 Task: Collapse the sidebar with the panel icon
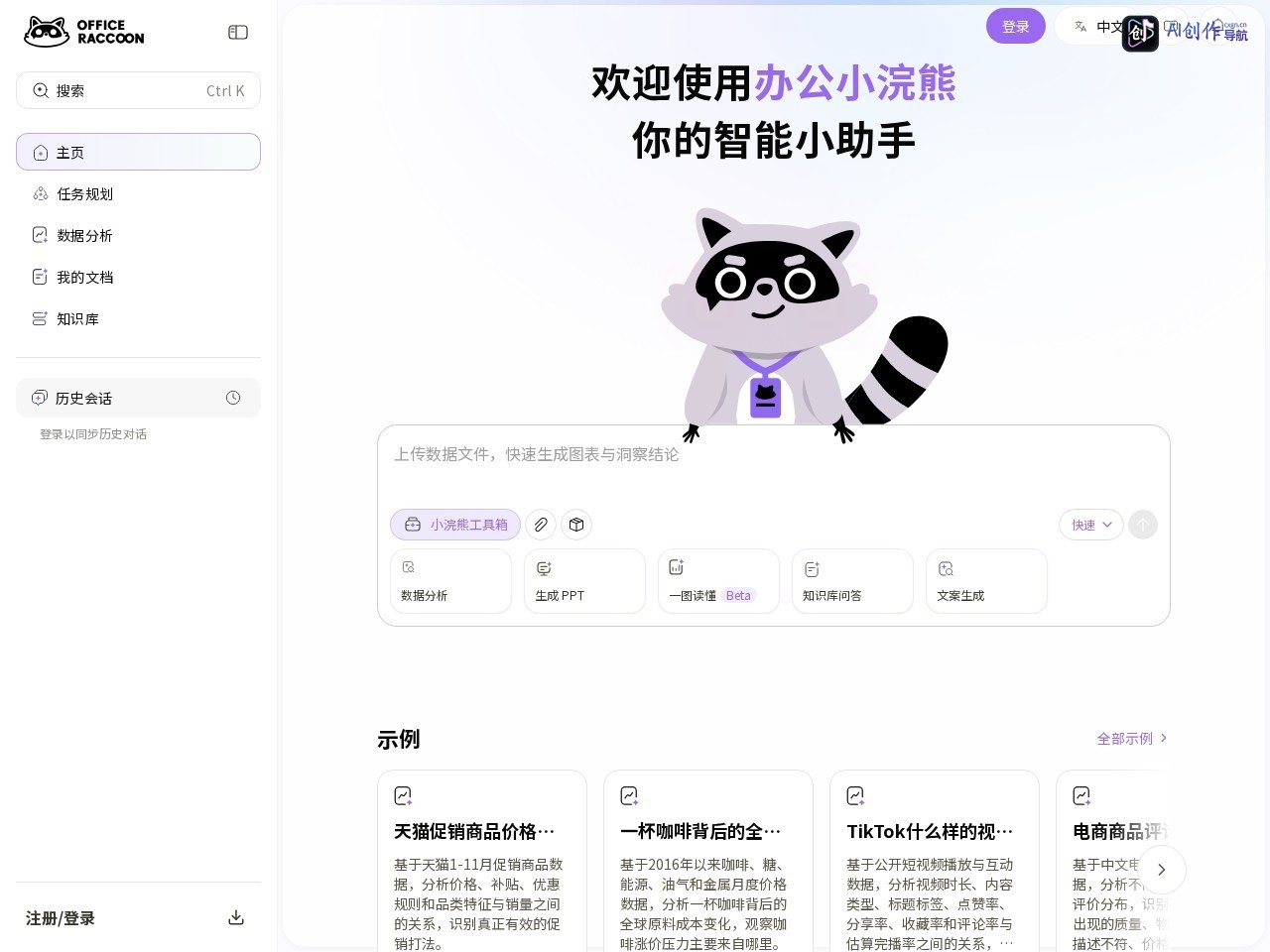click(x=238, y=32)
